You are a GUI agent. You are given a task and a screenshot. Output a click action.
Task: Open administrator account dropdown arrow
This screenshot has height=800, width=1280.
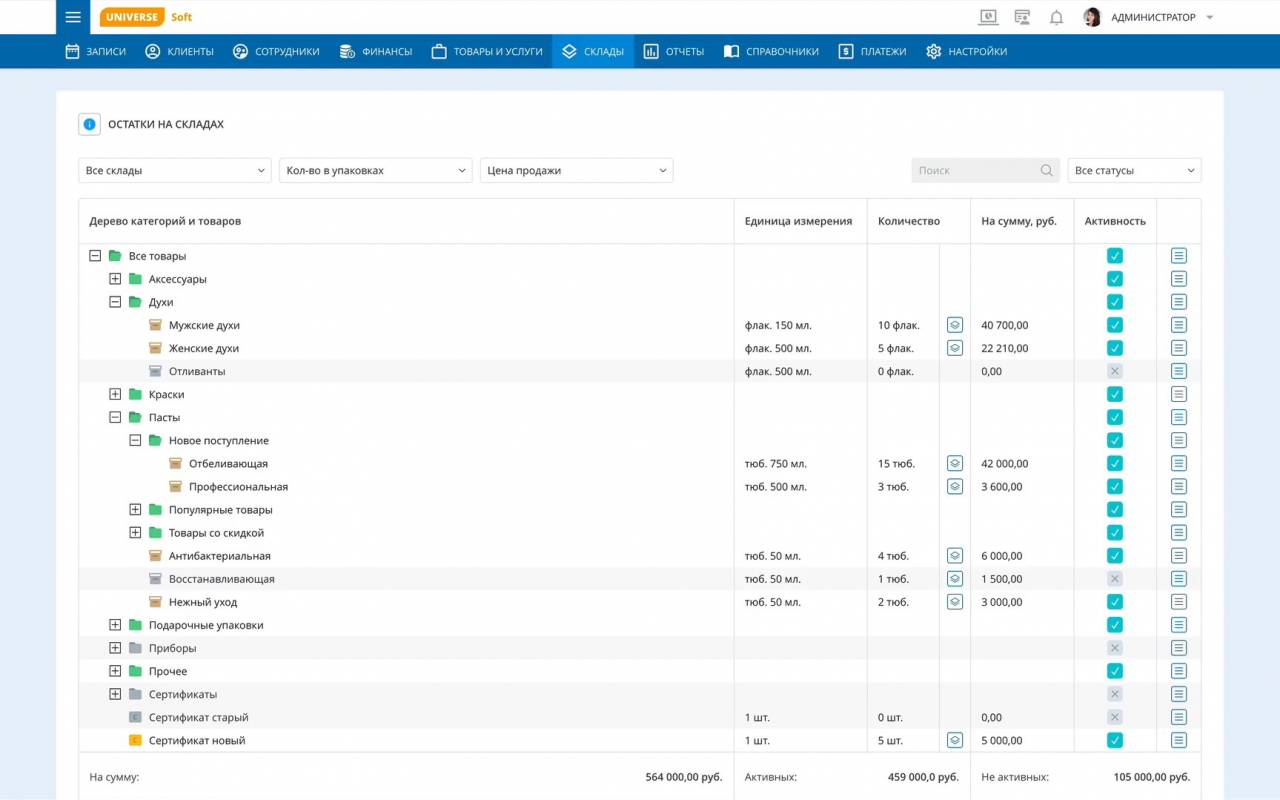(x=1210, y=17)
